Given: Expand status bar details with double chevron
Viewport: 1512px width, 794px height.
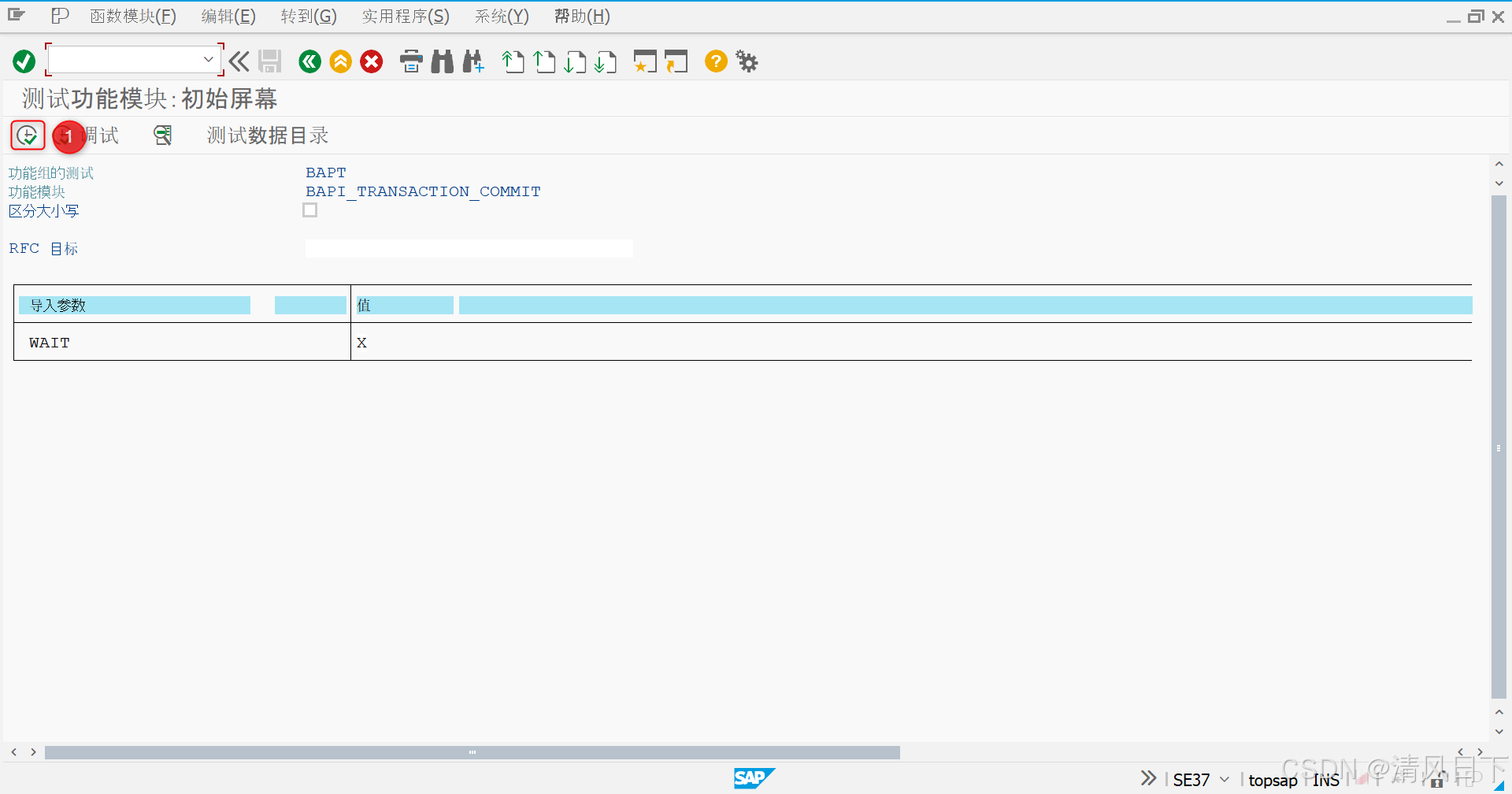Looking at the screenshot, I should point(1148,777).
